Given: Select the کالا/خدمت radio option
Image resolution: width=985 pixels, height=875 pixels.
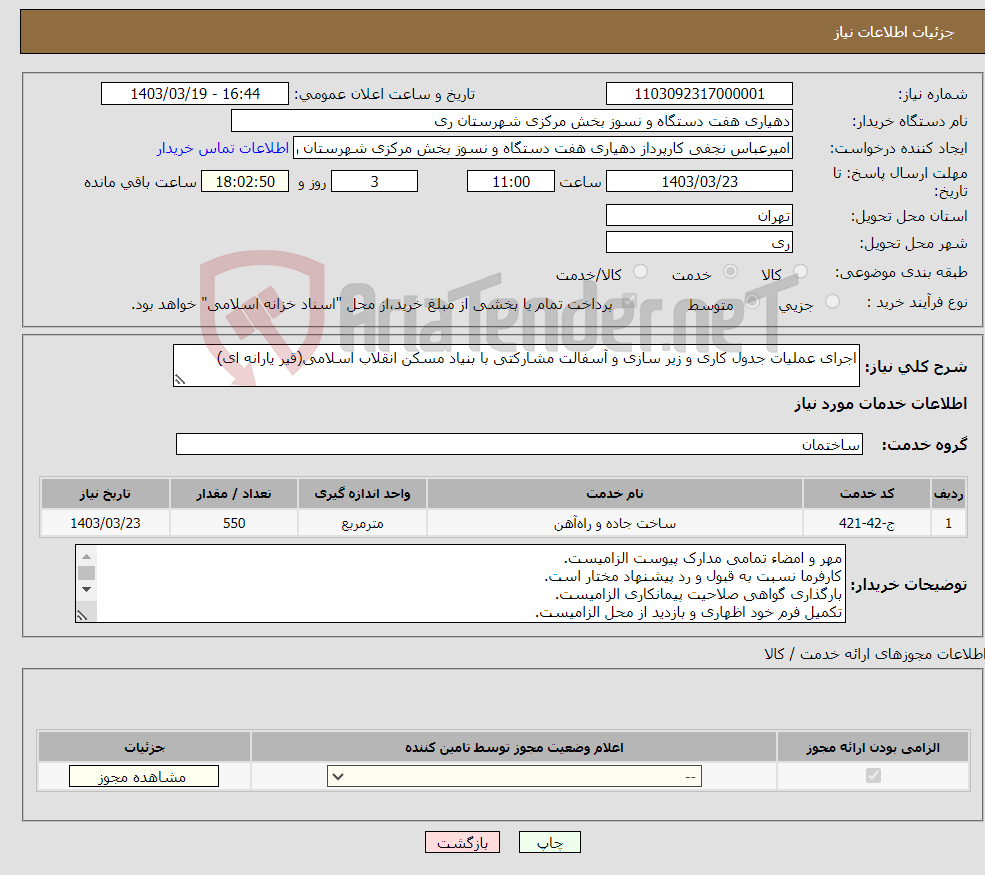Looking at the screenshot, I should click(640, 272).
